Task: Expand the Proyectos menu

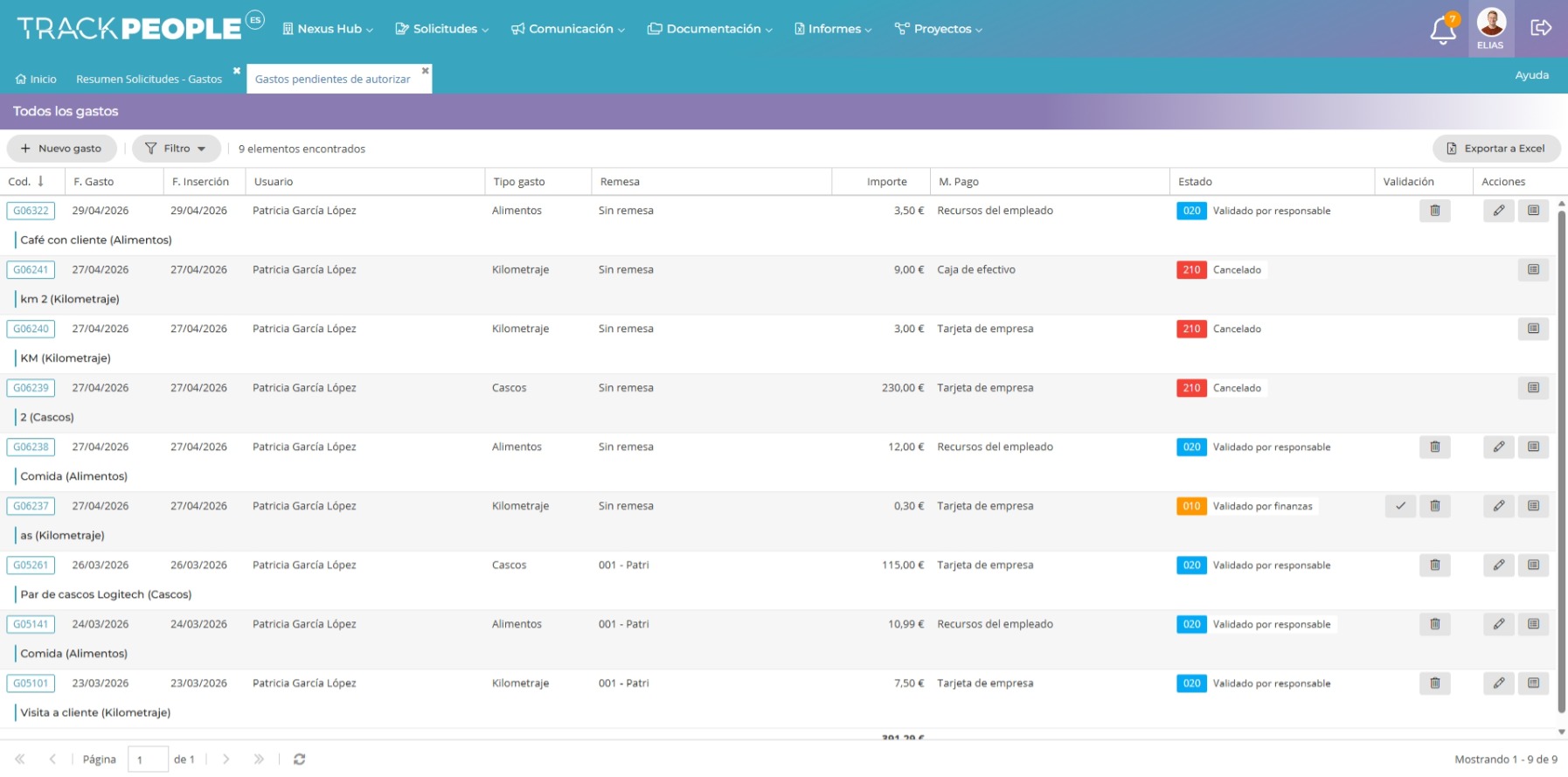Action: (x=939, y=29)
